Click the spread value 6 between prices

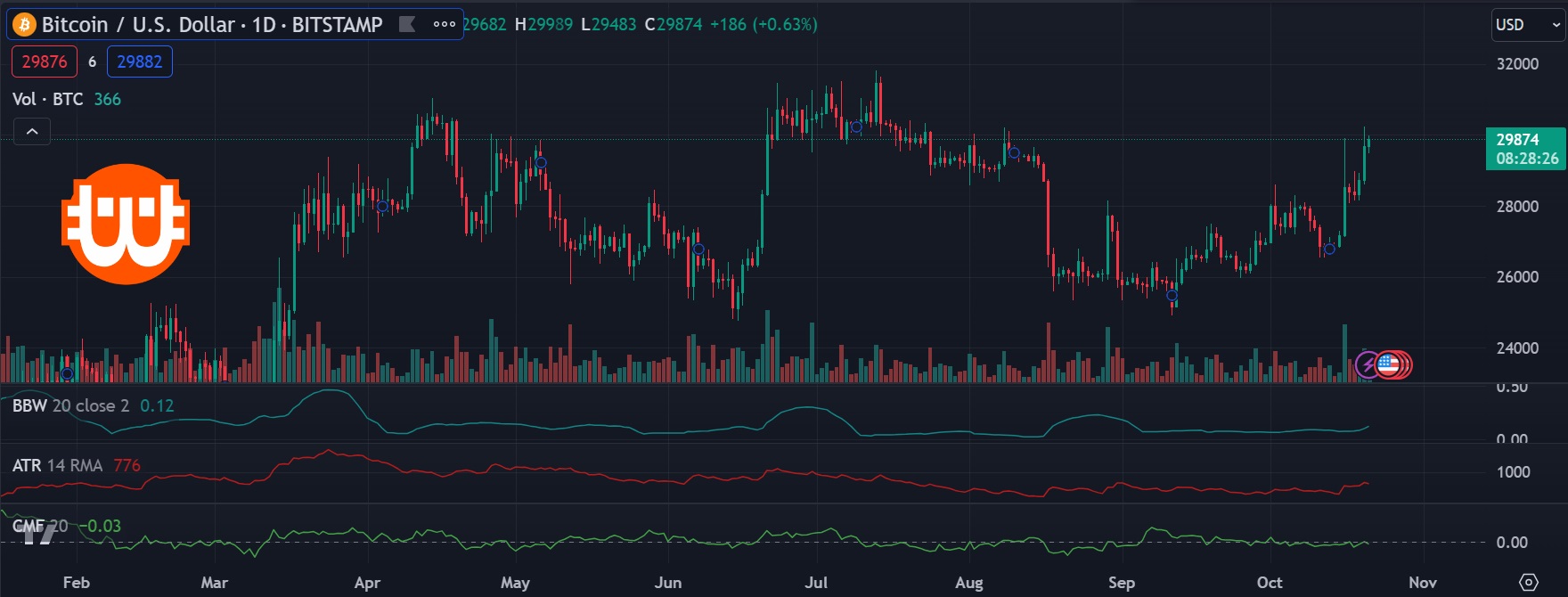pyautogui.click(x=92, y=61)
